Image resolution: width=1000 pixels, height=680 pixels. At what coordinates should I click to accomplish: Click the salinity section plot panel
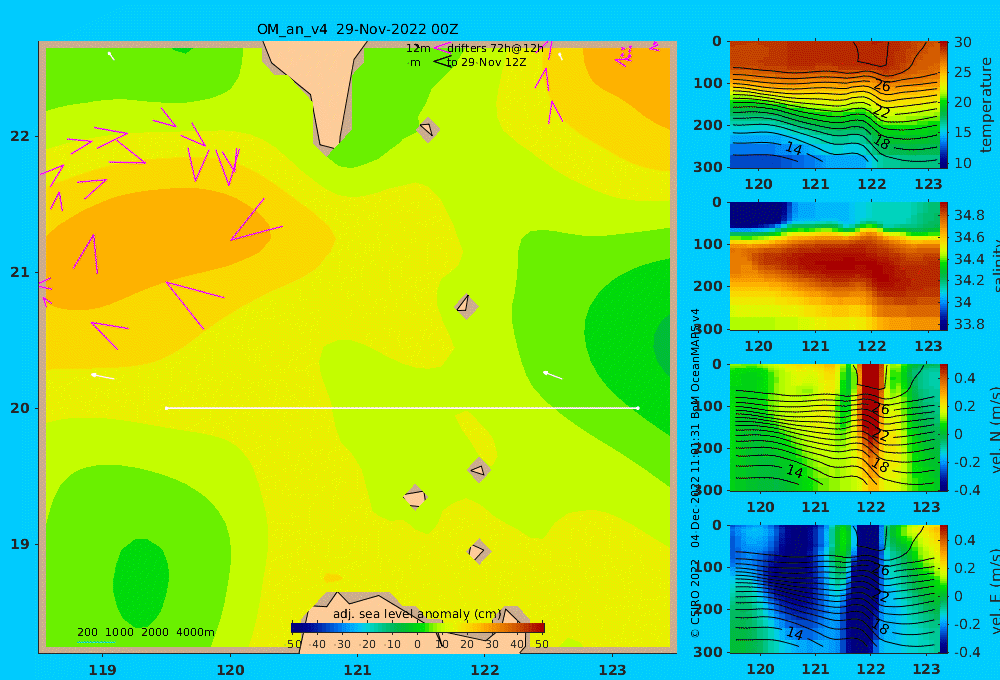pyautogui.click(x=834, y=266)
